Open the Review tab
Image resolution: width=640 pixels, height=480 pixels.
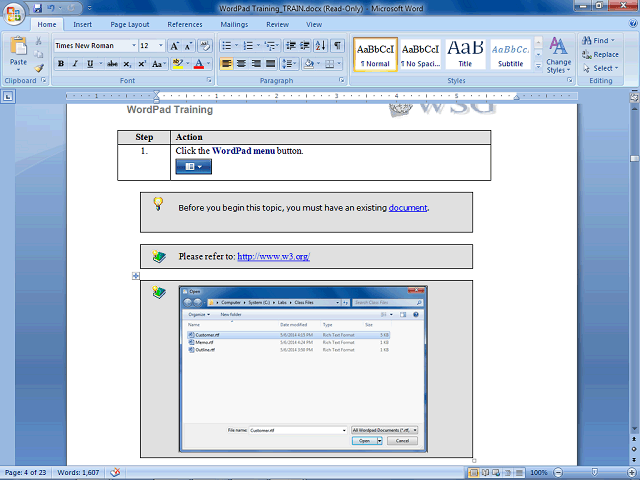point(278,24)
